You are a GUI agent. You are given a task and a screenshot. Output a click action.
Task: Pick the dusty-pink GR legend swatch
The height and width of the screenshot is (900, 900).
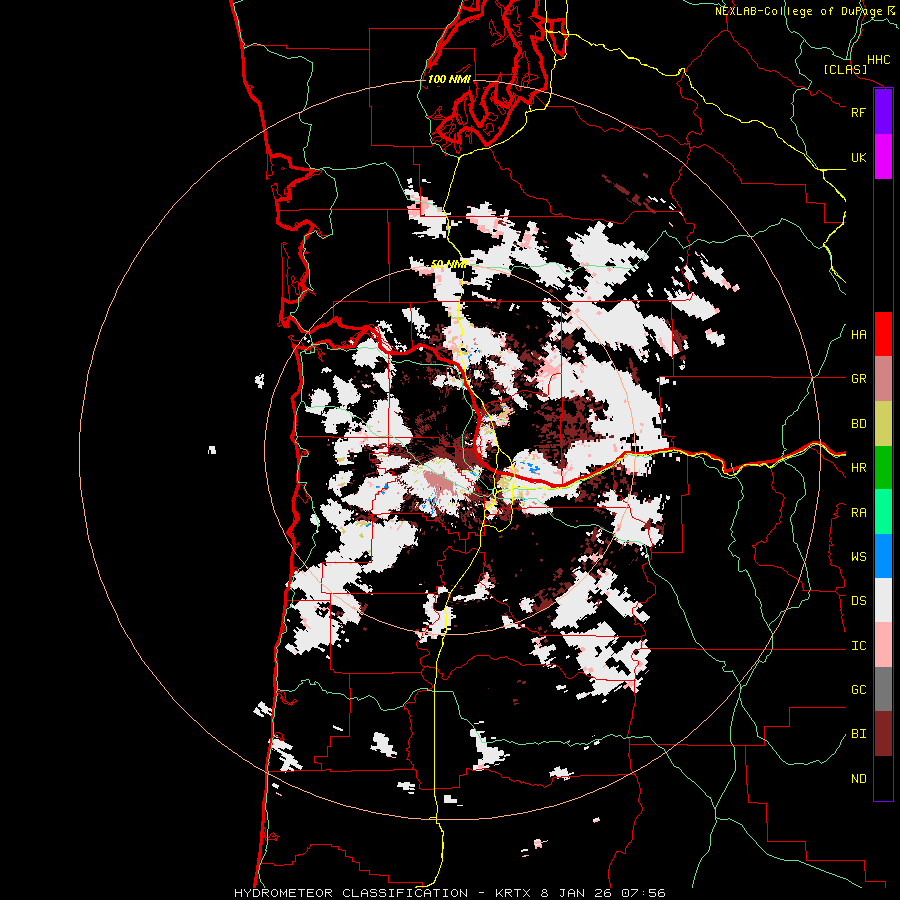883,379
